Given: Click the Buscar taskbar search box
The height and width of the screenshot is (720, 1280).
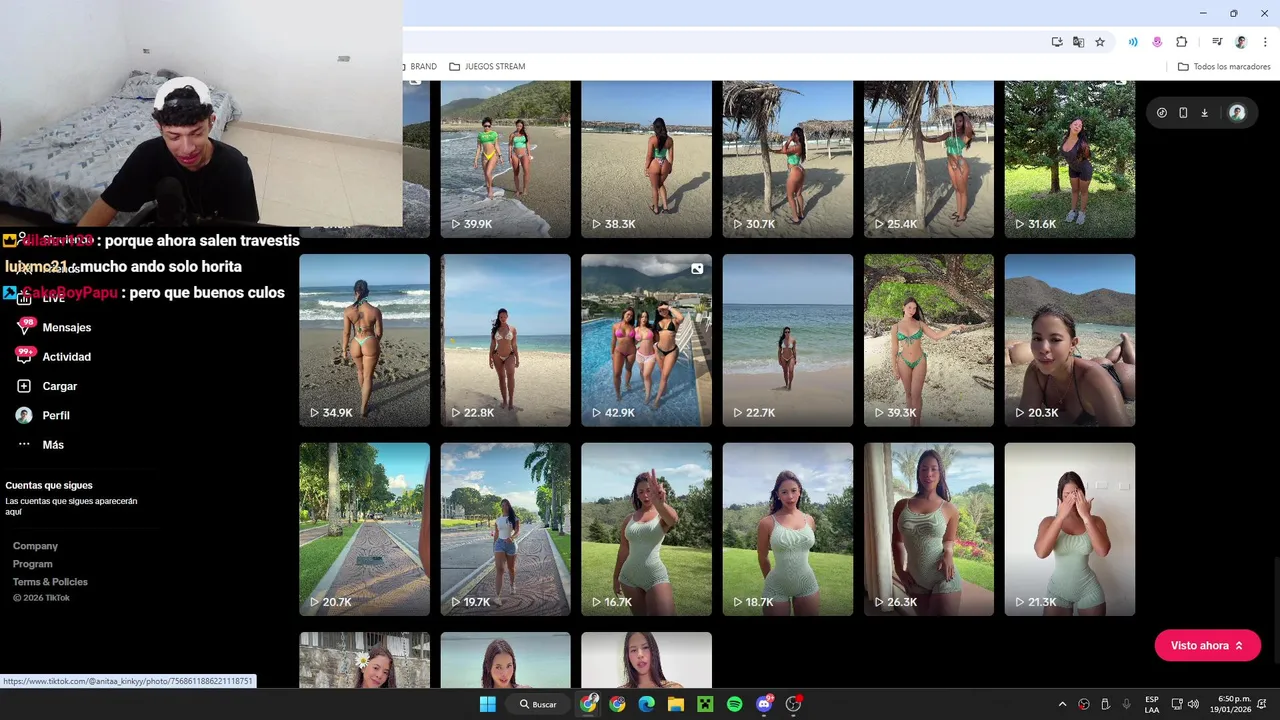Looking at the screenshot, I should (x=538, y=704).
